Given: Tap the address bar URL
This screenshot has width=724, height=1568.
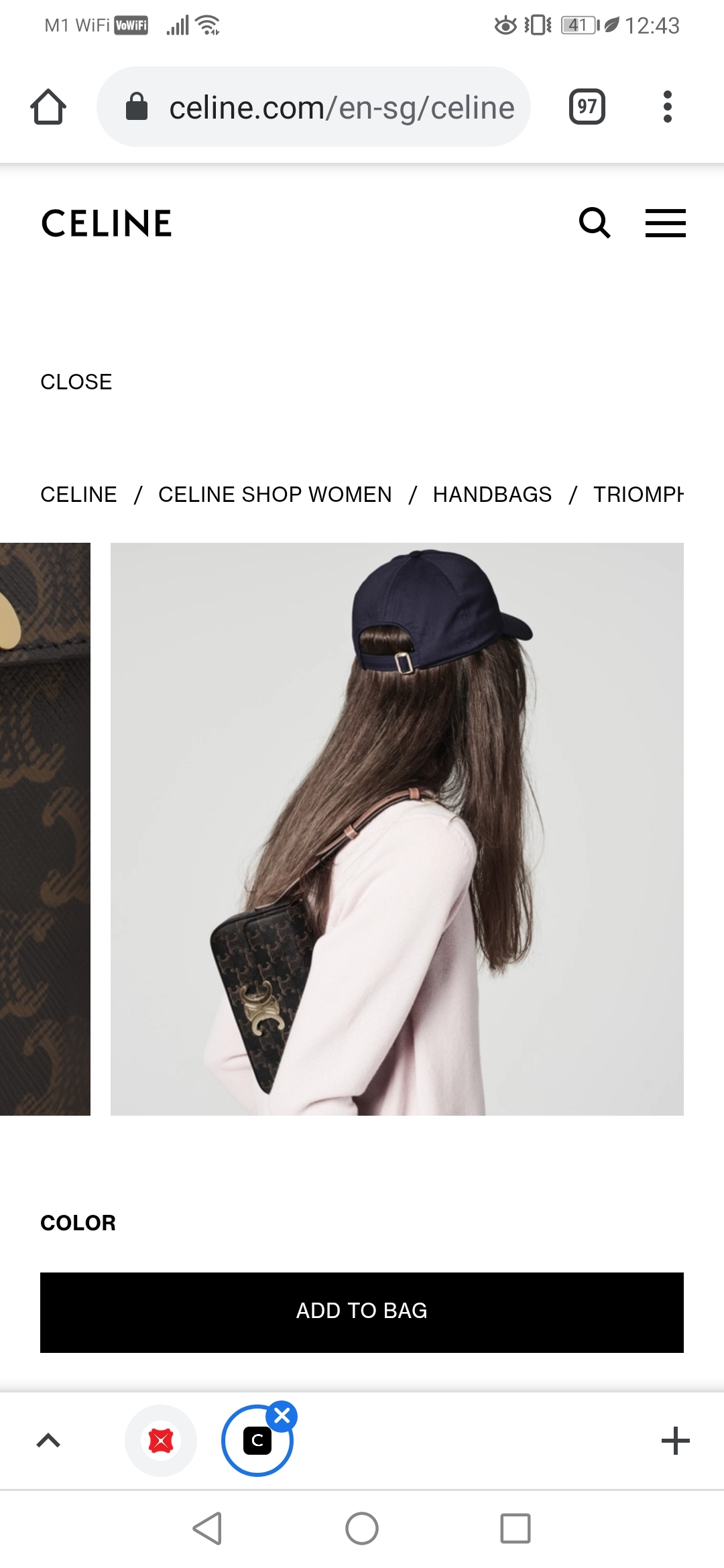Looking at the screenshot, I should pos(342,107).
